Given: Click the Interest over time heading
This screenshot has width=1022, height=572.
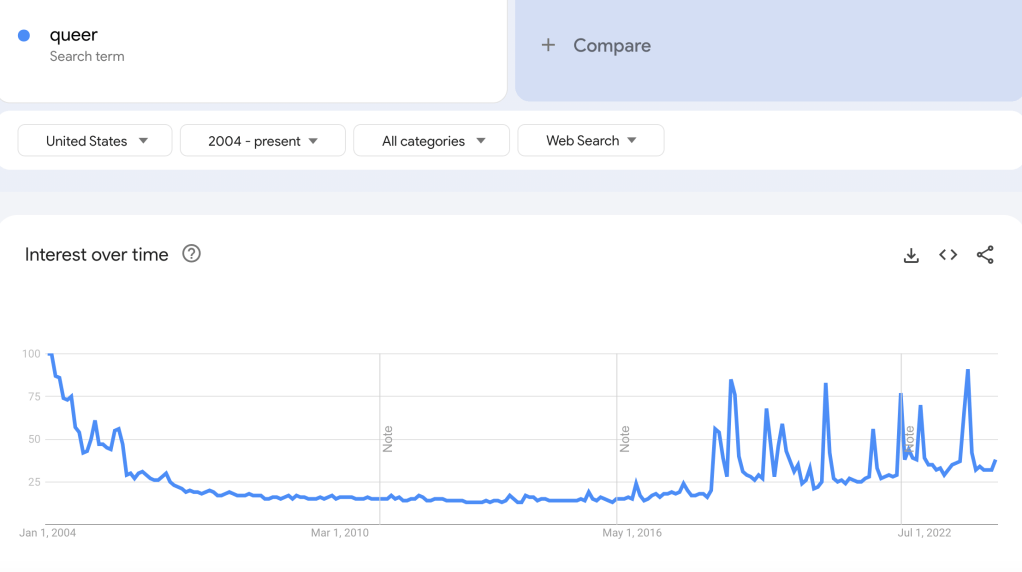Looking at the screenshot, I should [x=97, y=255].
